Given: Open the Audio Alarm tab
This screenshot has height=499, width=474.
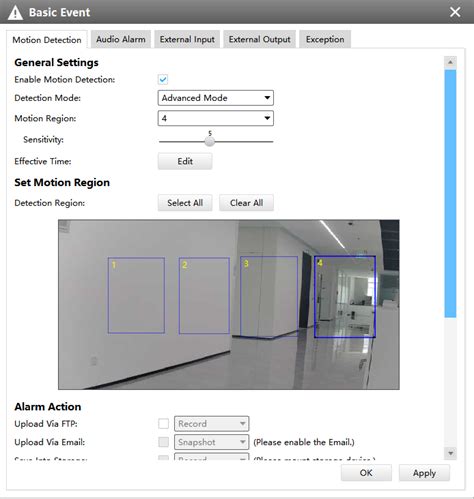Looking at the screenshot, I should (121, 39).
